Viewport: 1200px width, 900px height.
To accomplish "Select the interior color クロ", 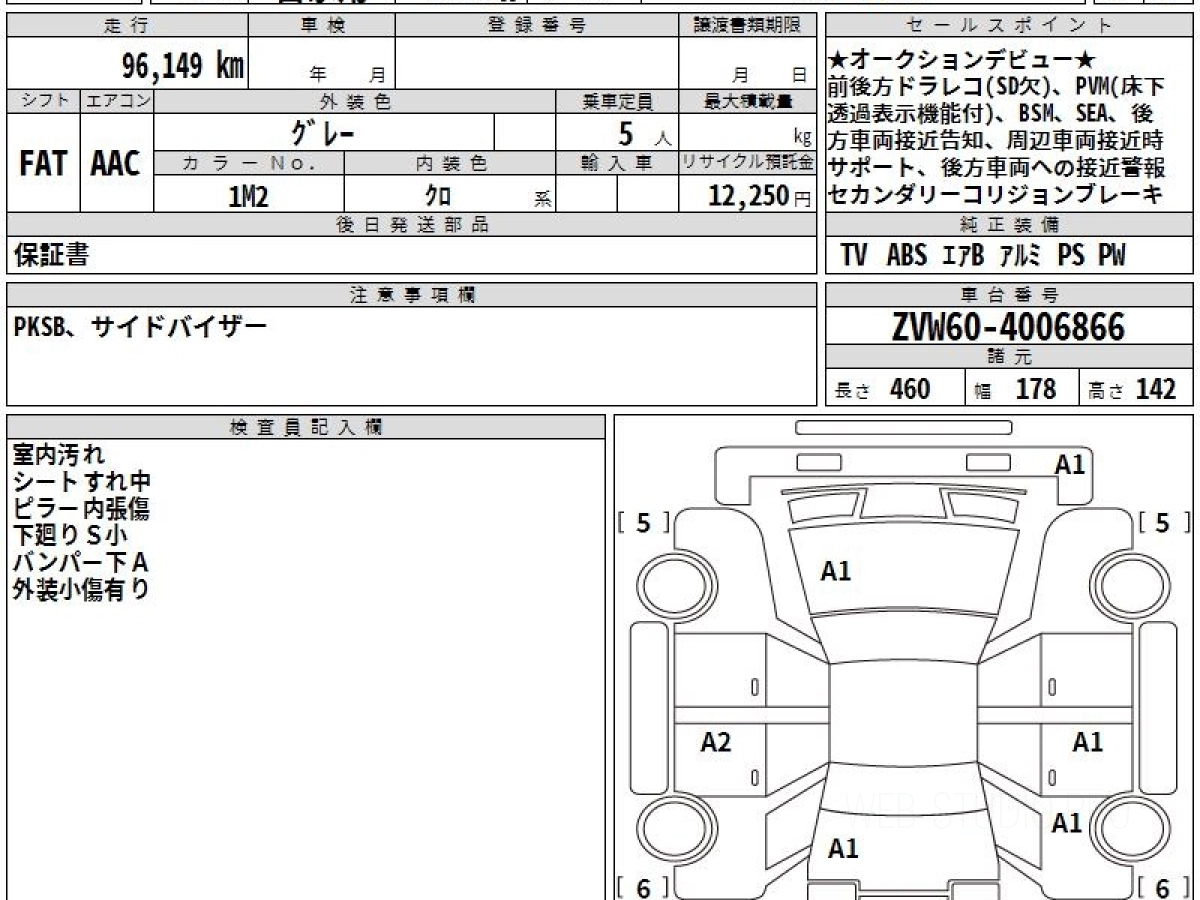I will (x=438, y=196).
